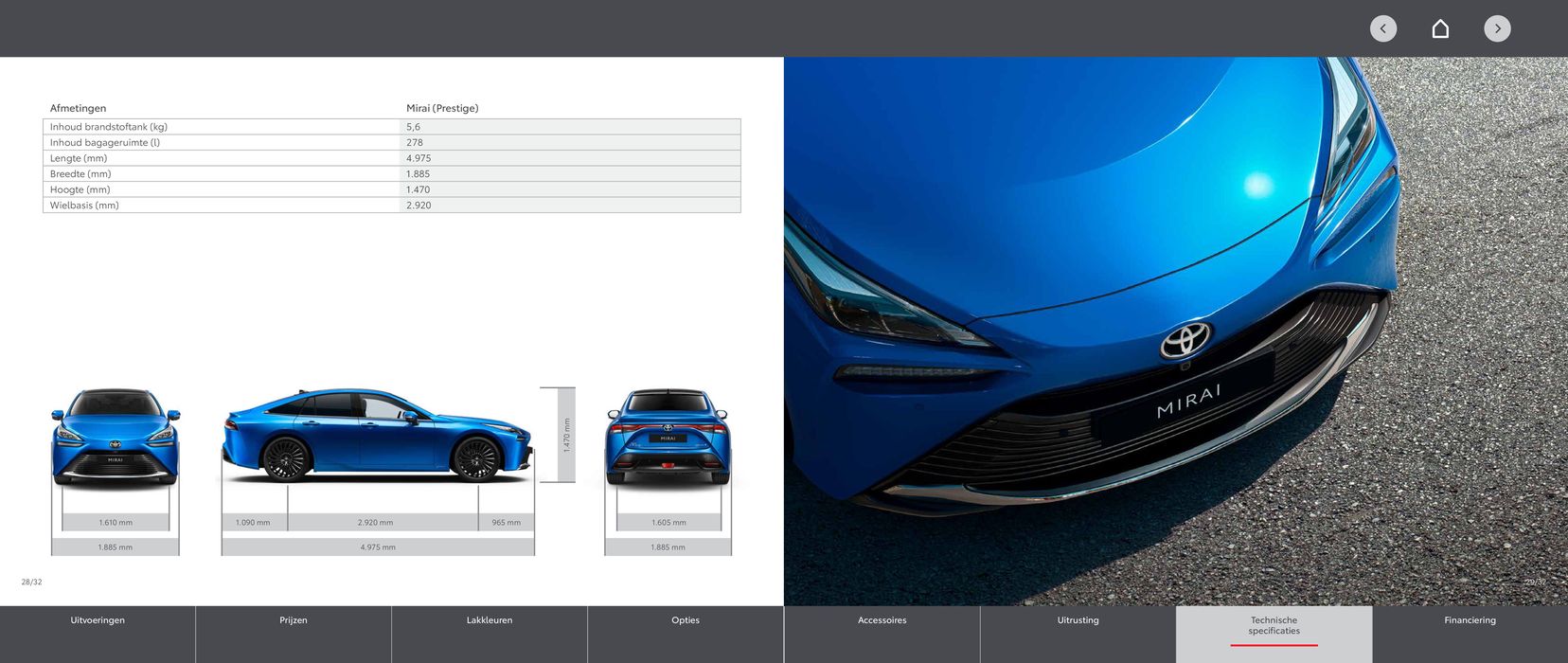Click the home icon

[x=1440, y=28]
